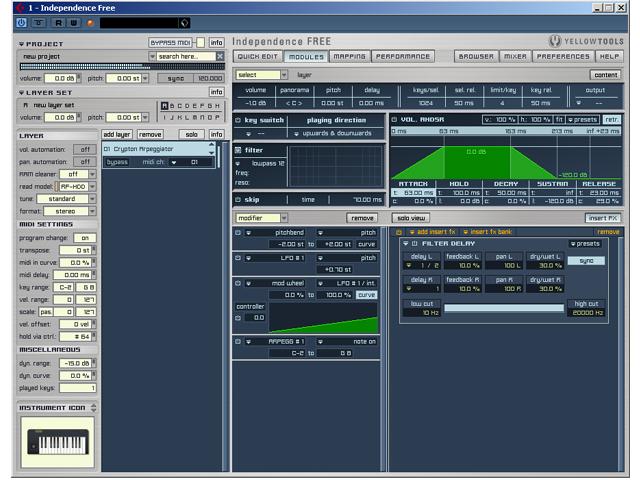Click the W button in the top toolbar
The width and height of the screenshot is (640, 480).
73,22
